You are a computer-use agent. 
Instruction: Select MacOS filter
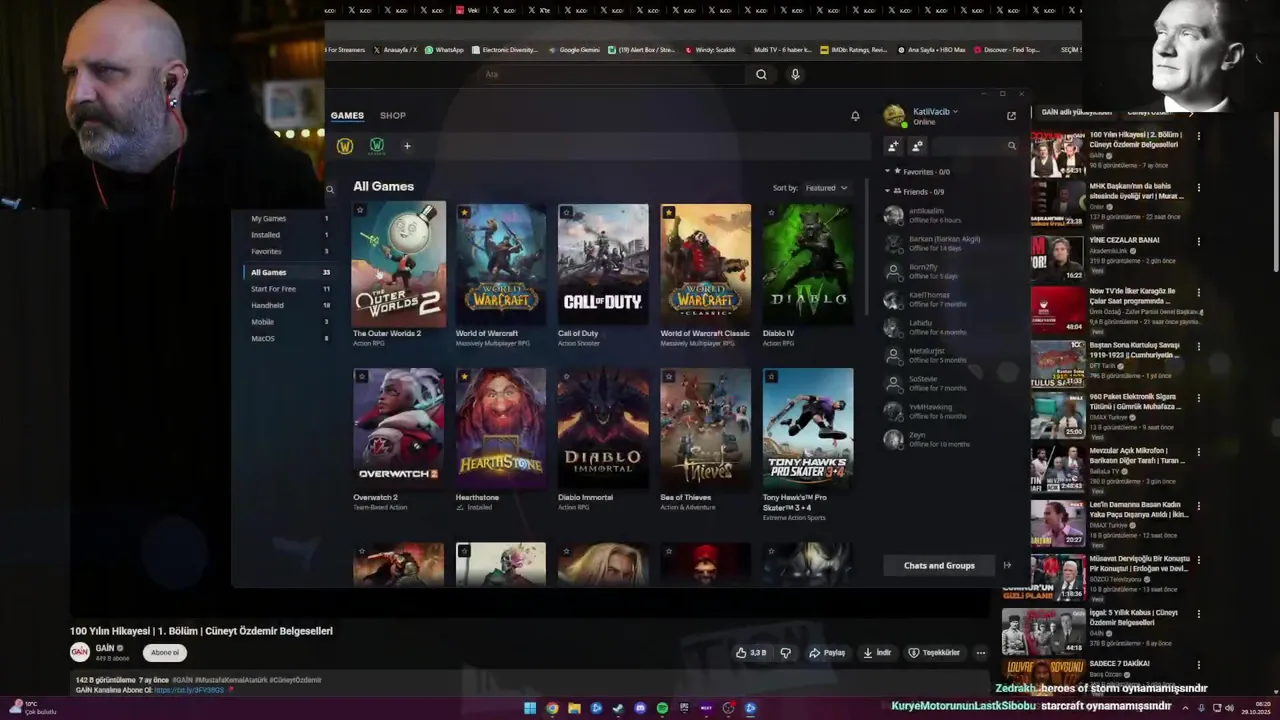click(x=288, y=339)
